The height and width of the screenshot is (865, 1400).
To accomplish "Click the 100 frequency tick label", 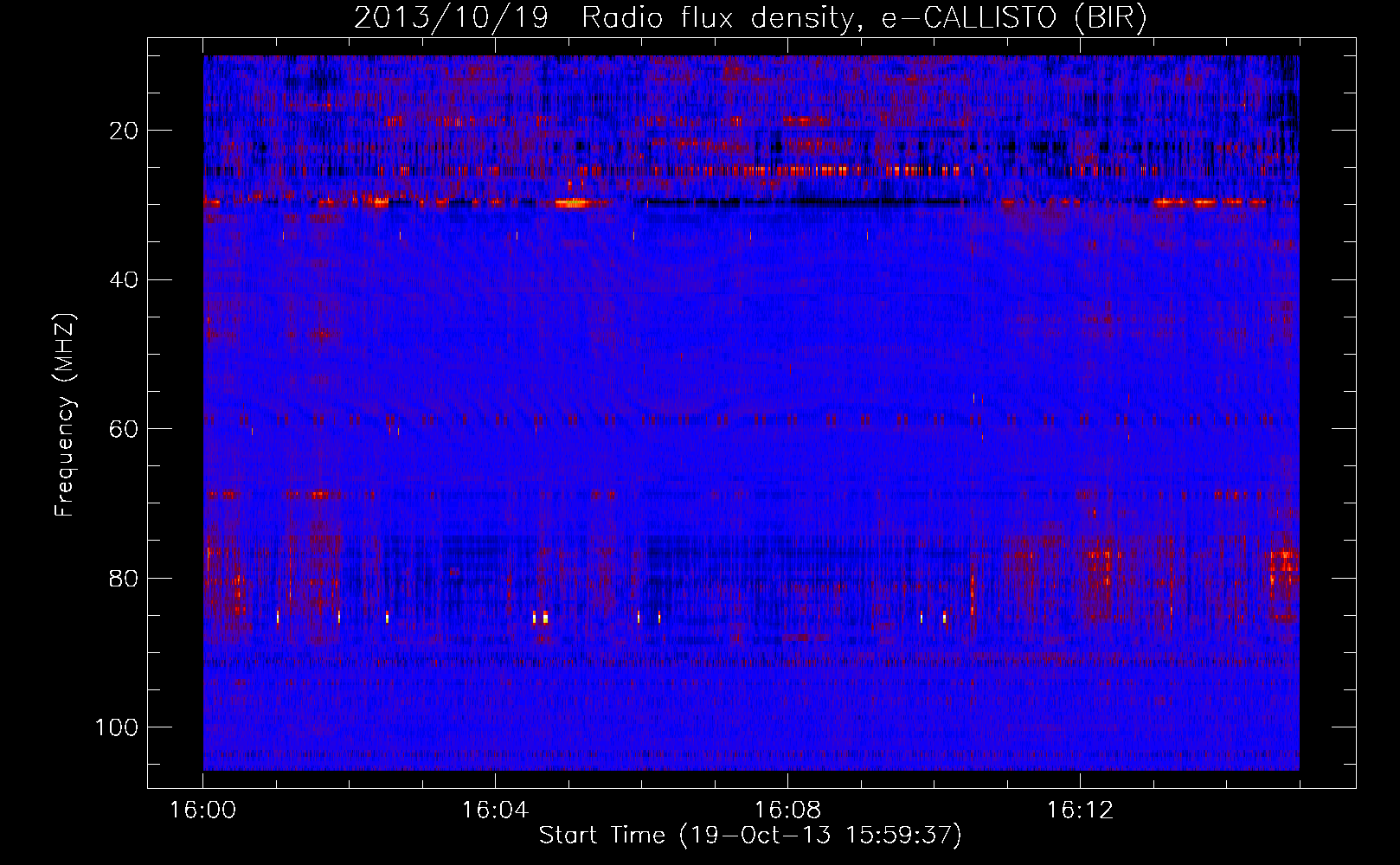I will click(117, 727).
